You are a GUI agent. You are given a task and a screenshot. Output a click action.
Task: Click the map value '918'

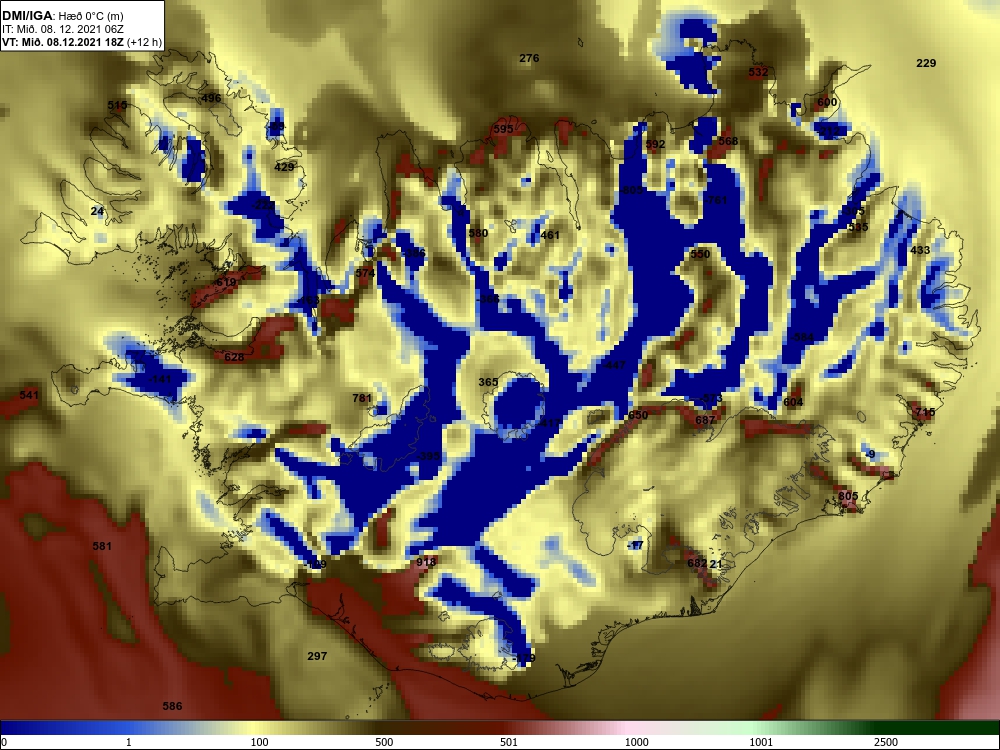tap(425, 562)
